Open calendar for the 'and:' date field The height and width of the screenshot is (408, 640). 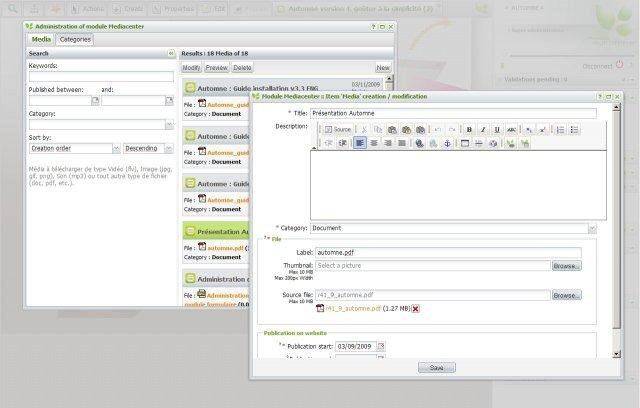point(169,100)
